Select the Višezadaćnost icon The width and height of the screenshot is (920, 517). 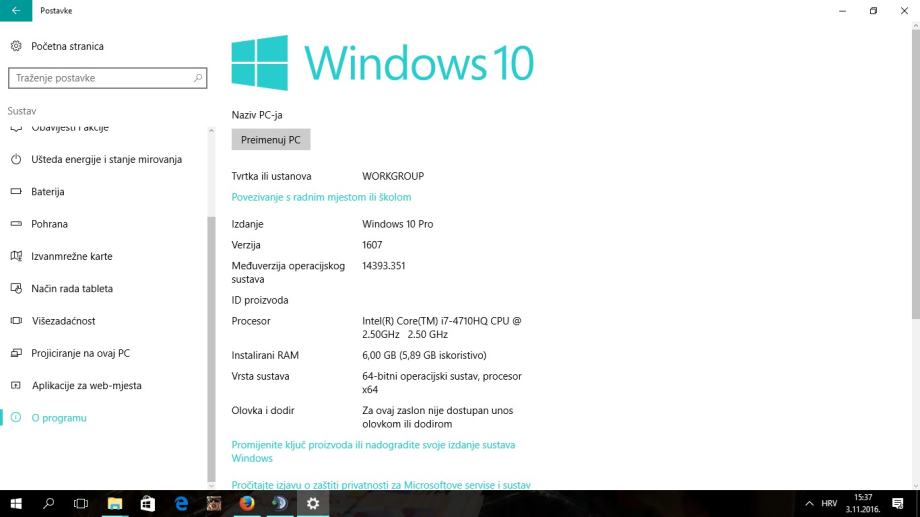coord(16,320)
